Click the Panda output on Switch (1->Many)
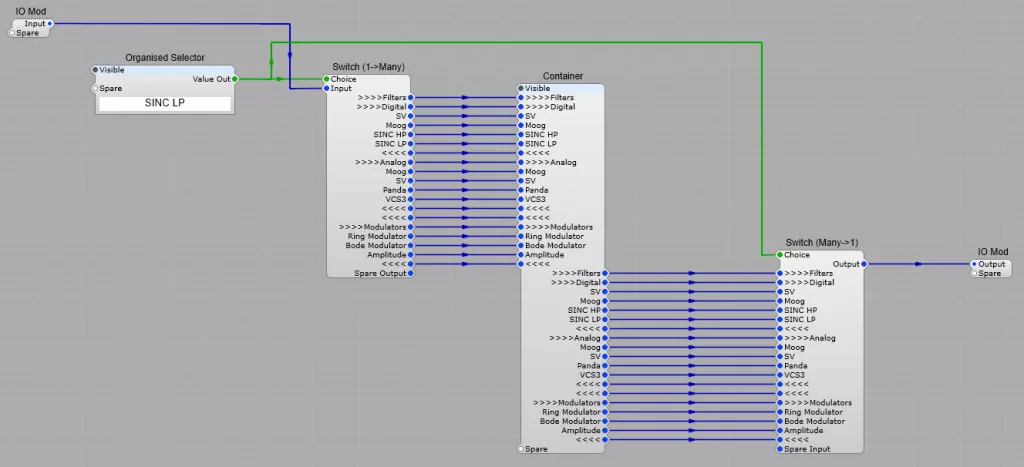Viewport: 1024px width, 467px height. click(411, 190)
